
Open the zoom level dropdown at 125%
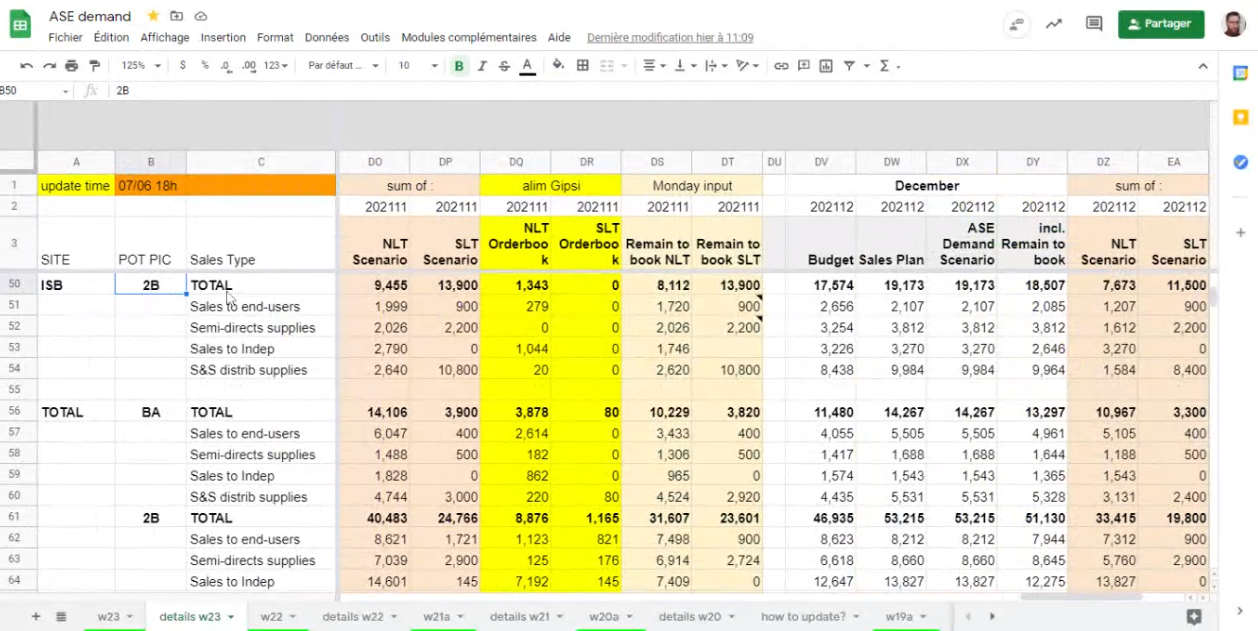141,66
